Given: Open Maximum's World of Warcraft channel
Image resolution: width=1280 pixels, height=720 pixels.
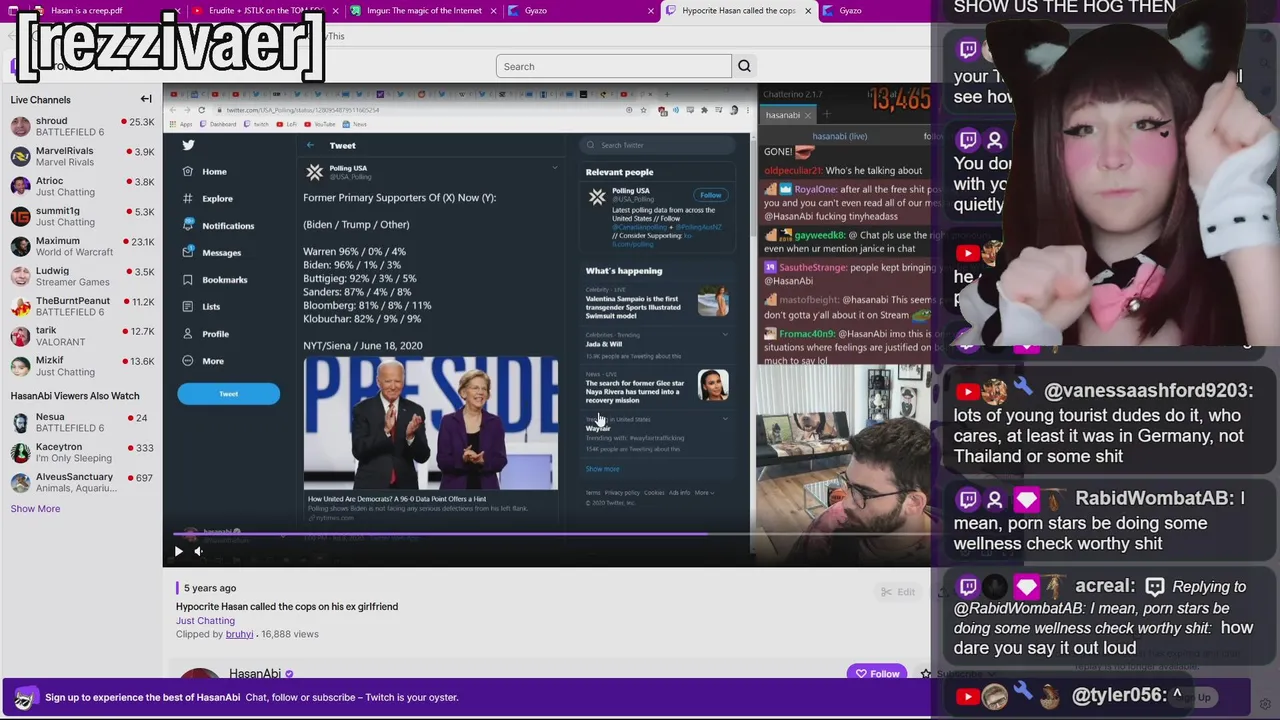Looking at the screenshot, I should pyautogui.click(x=82, y=246).
